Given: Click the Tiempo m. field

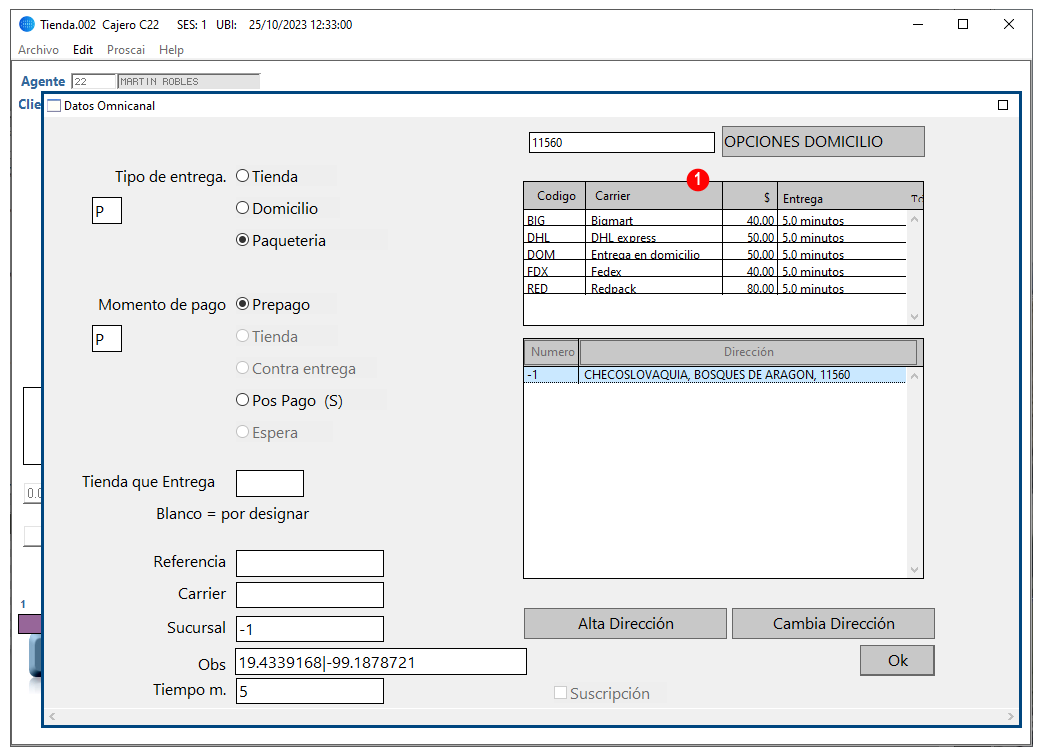Looking at the screenshot, I should 310,691.
